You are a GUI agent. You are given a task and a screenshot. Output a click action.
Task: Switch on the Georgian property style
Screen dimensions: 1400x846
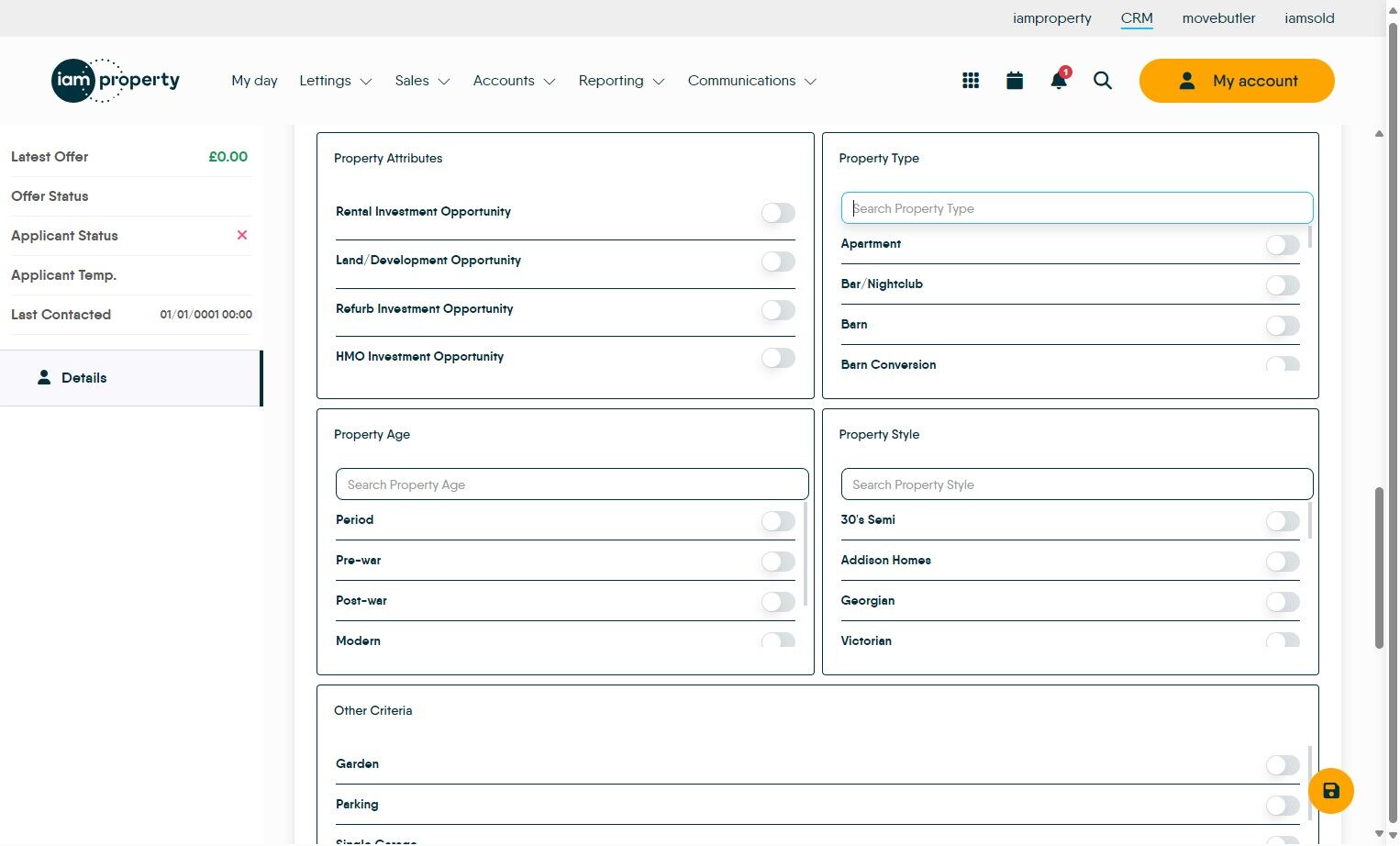(1283, 602)
